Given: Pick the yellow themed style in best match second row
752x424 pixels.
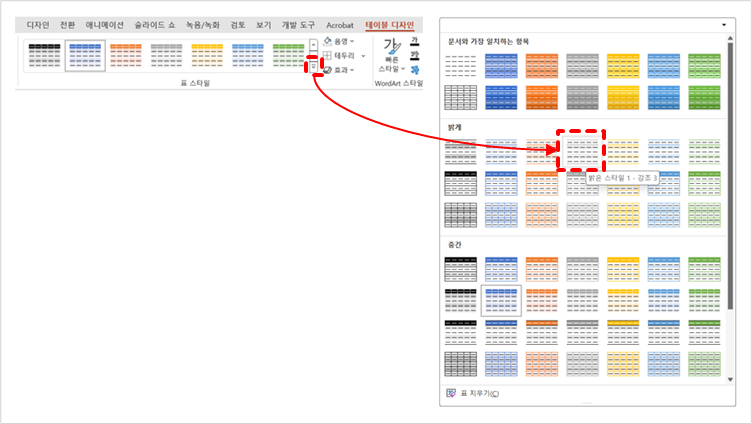Looking at the screenshot, I should click(623, 97).
